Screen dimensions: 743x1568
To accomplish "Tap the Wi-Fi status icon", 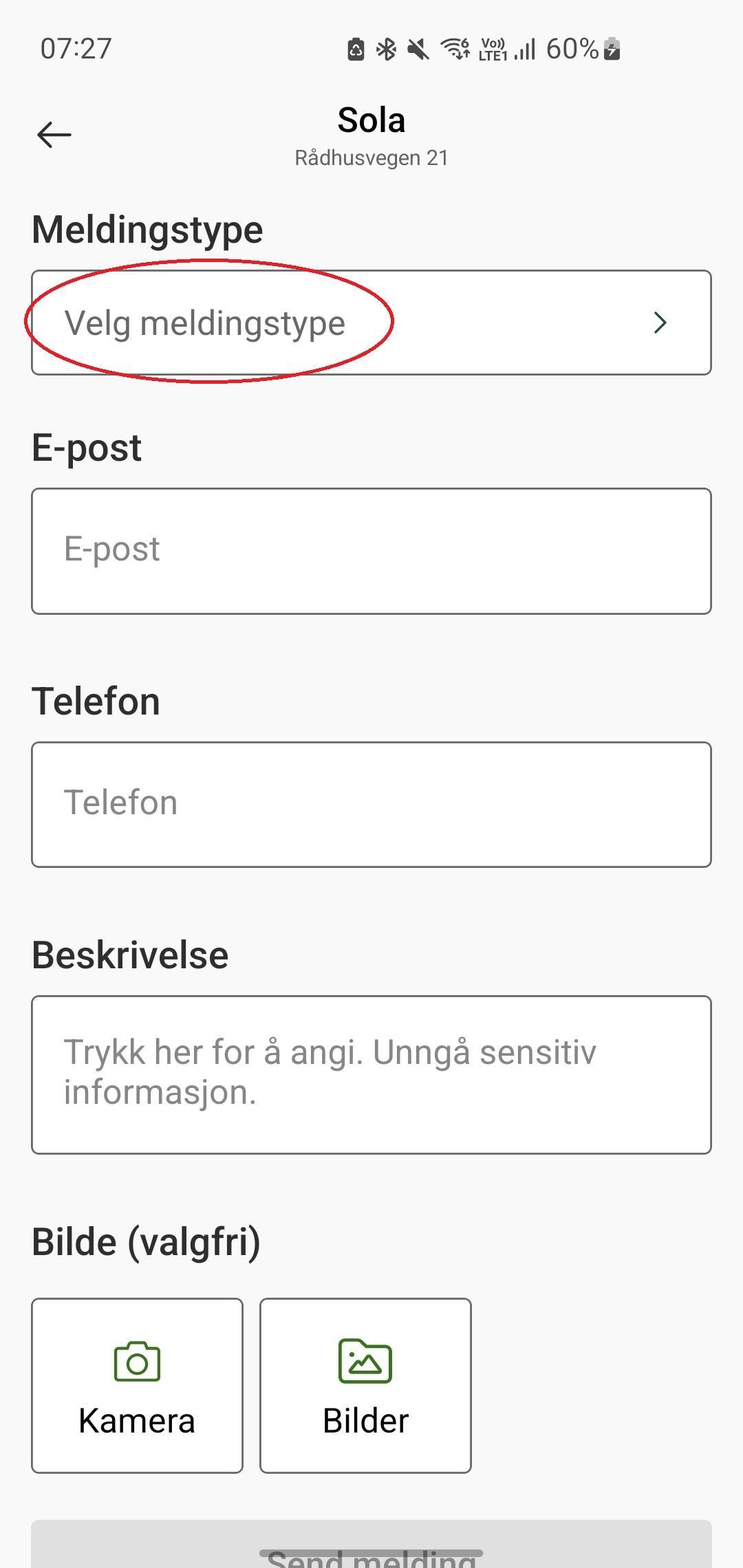I will (x=455, y=50).
